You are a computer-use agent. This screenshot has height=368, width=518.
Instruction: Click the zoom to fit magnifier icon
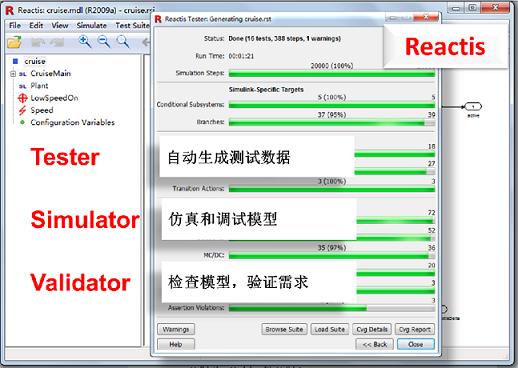pos(123,42)
